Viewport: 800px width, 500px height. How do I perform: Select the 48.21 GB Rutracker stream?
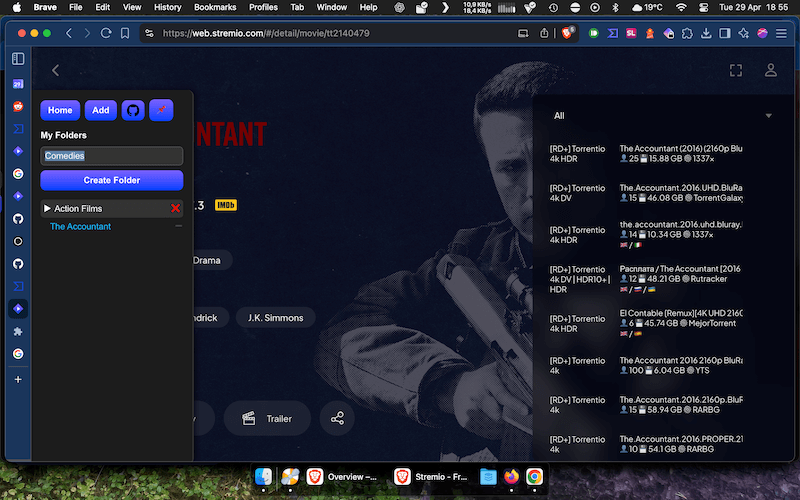pyautogui.click(x=646, y=279)
